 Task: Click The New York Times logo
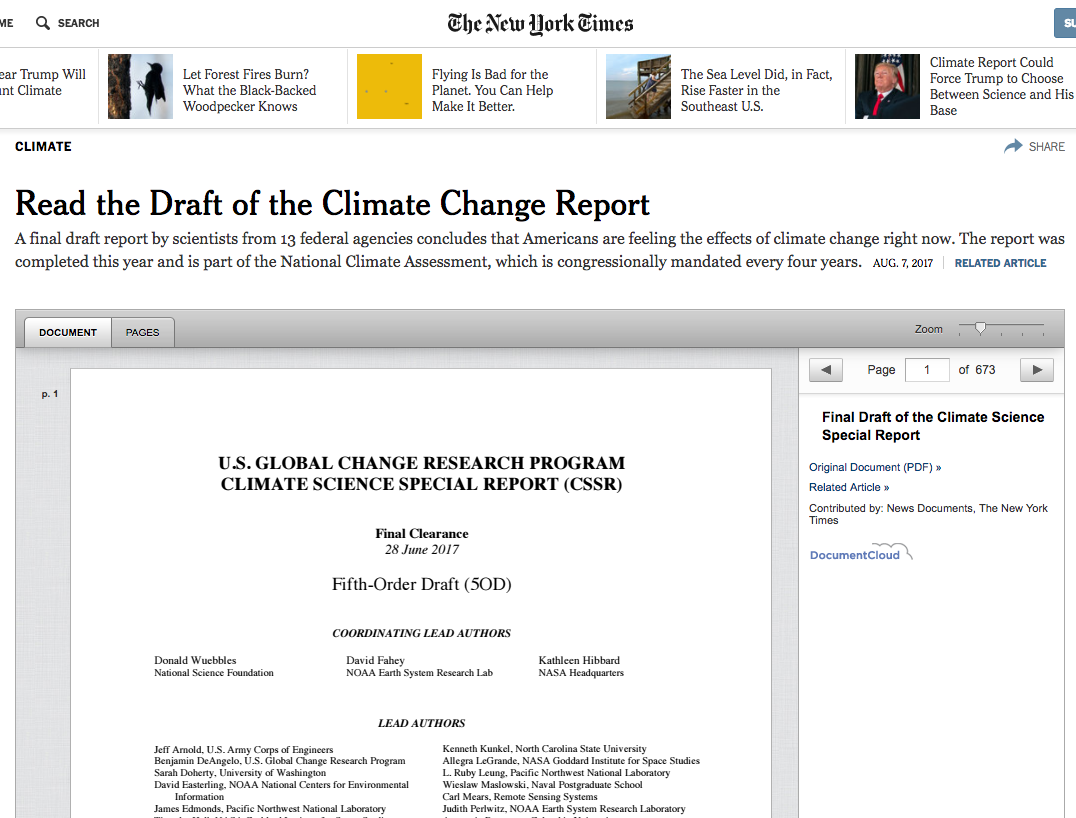pyautogui.click(x=540, y=23)
